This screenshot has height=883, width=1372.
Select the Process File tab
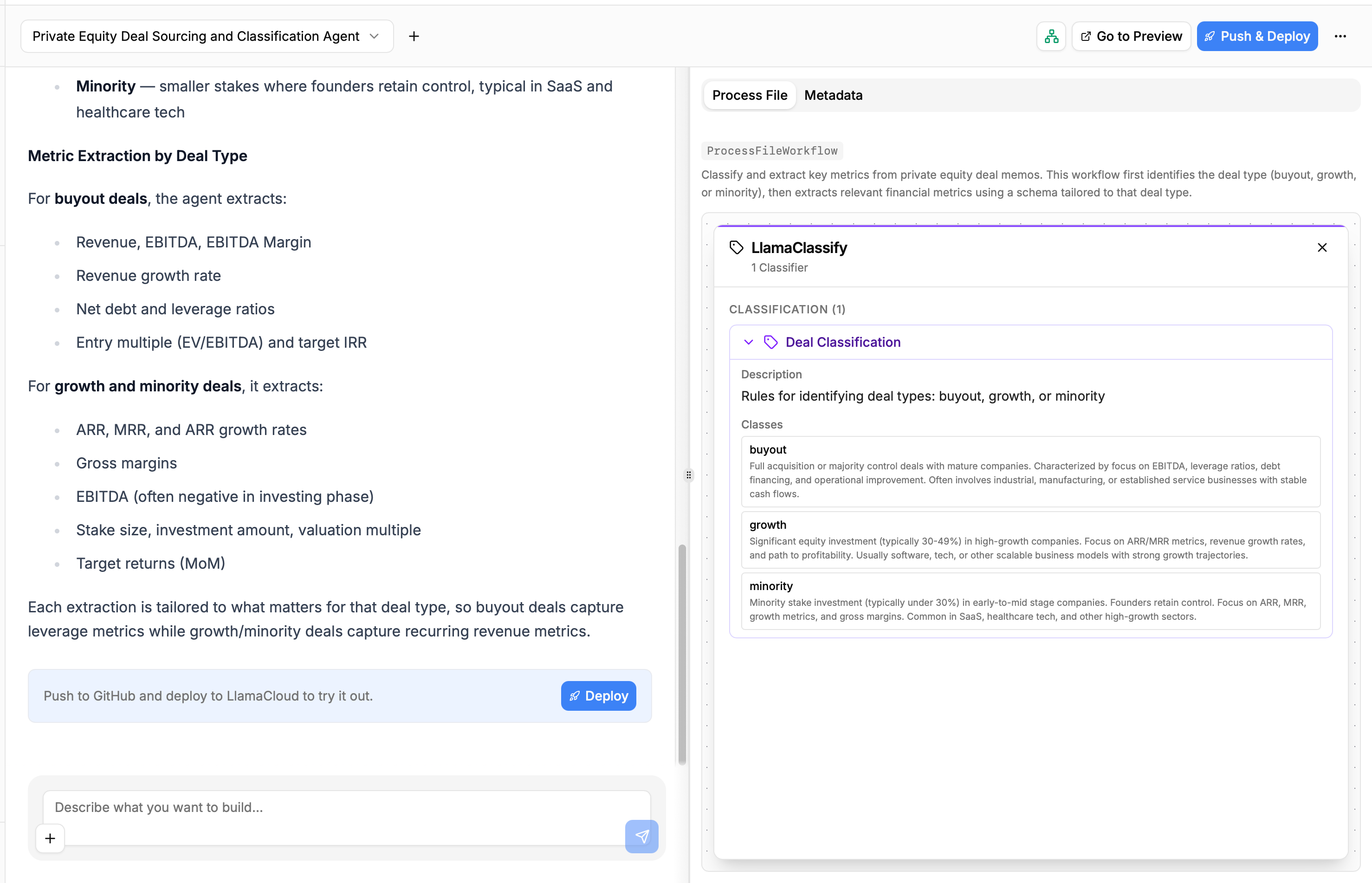coord(749,95)
